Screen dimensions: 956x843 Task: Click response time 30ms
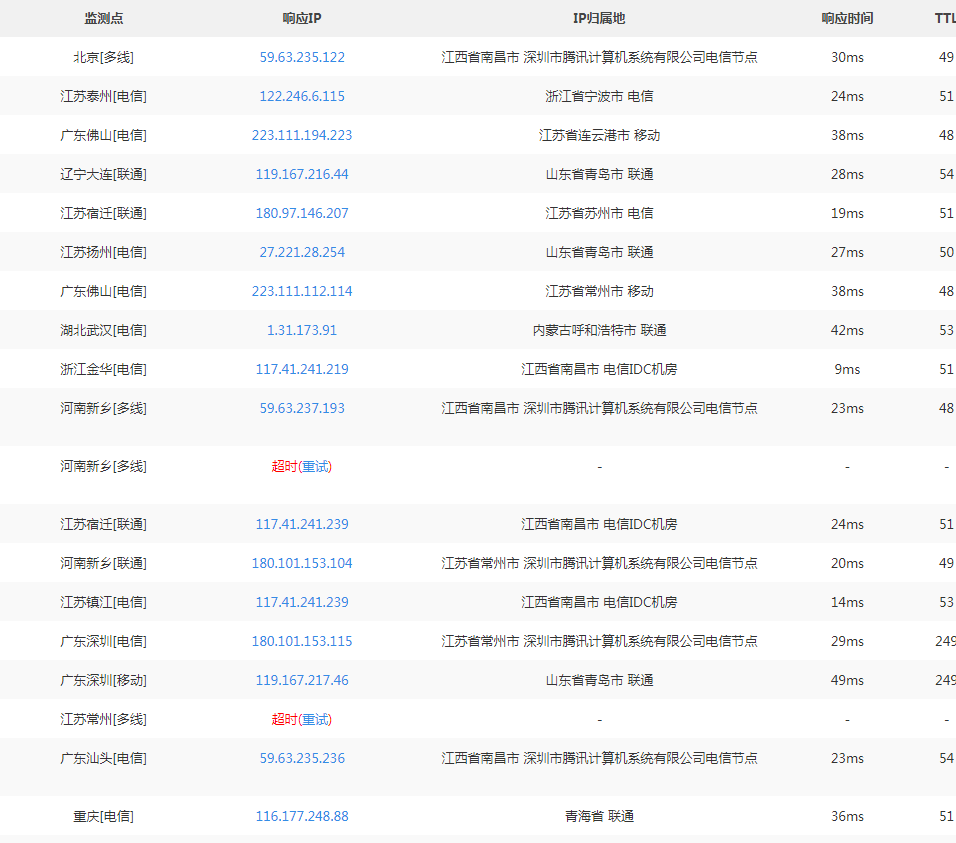[x=847, y=57]
